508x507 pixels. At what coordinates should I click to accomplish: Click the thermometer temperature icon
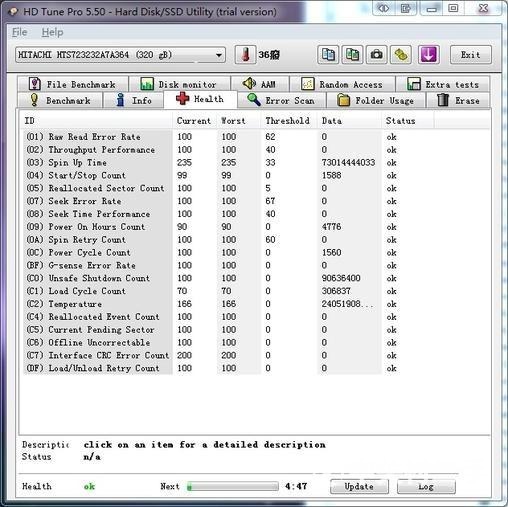tap(245, 55)
